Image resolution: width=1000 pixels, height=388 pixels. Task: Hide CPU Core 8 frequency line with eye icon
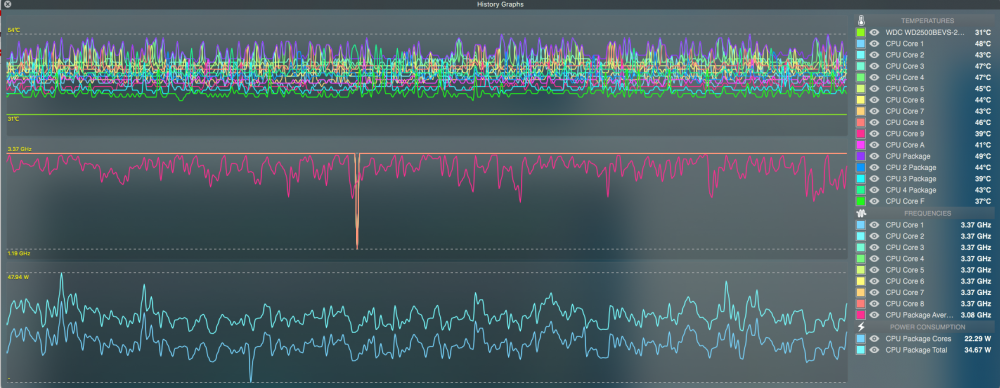(874, 303)
